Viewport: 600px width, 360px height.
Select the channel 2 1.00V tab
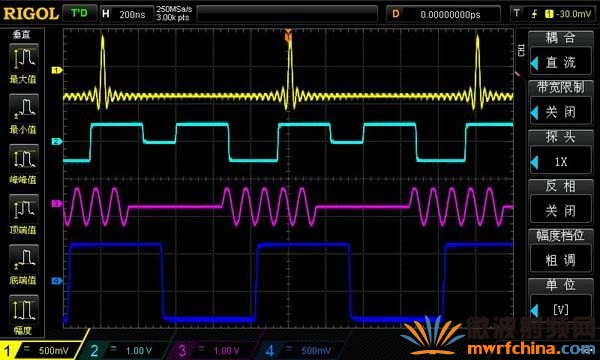(126, 350)
